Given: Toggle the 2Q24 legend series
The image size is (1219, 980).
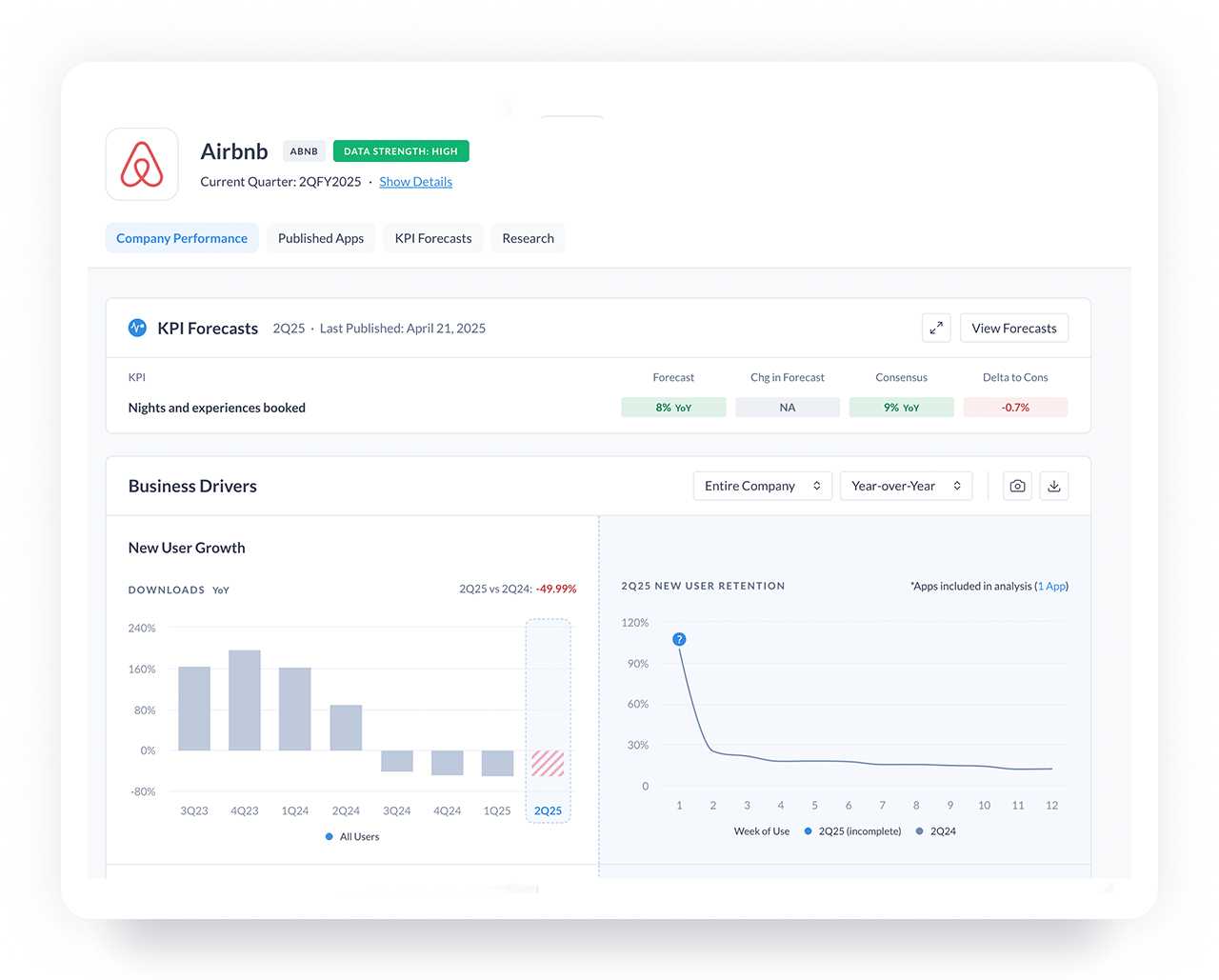Looking at the screenshot, I should (920, 831).
